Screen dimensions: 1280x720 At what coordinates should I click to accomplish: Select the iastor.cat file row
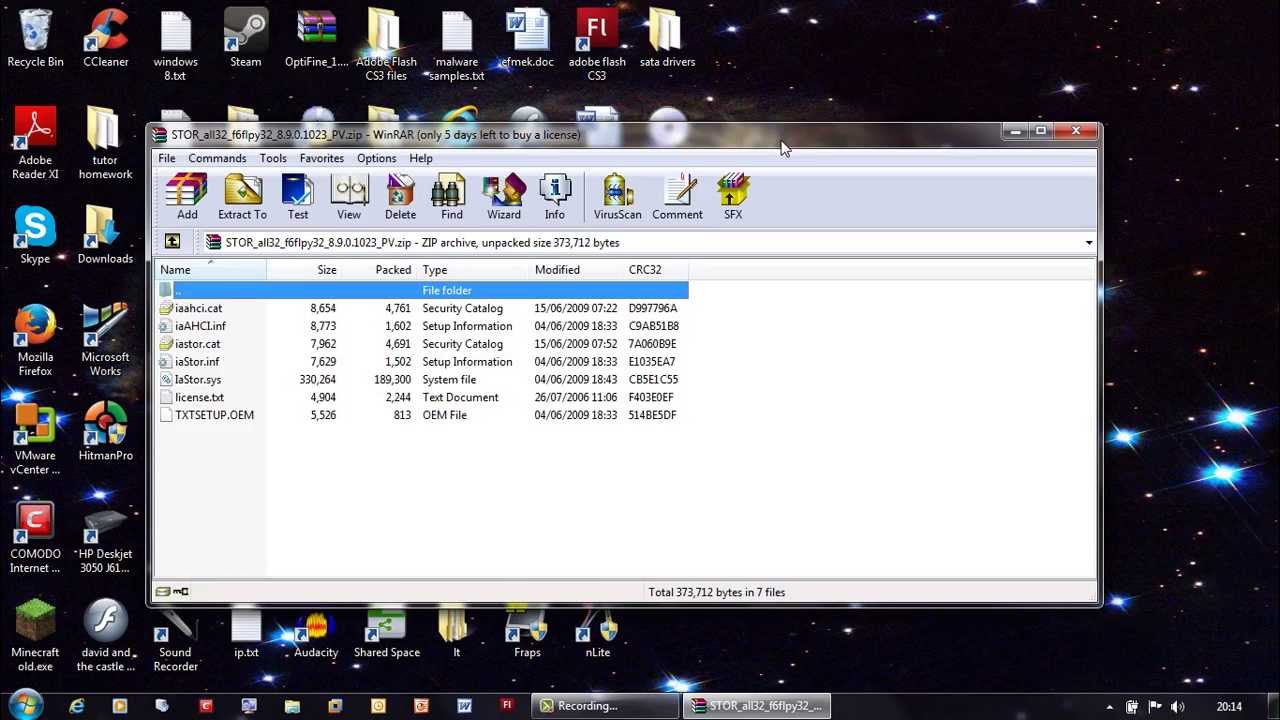tap(423, 344)
